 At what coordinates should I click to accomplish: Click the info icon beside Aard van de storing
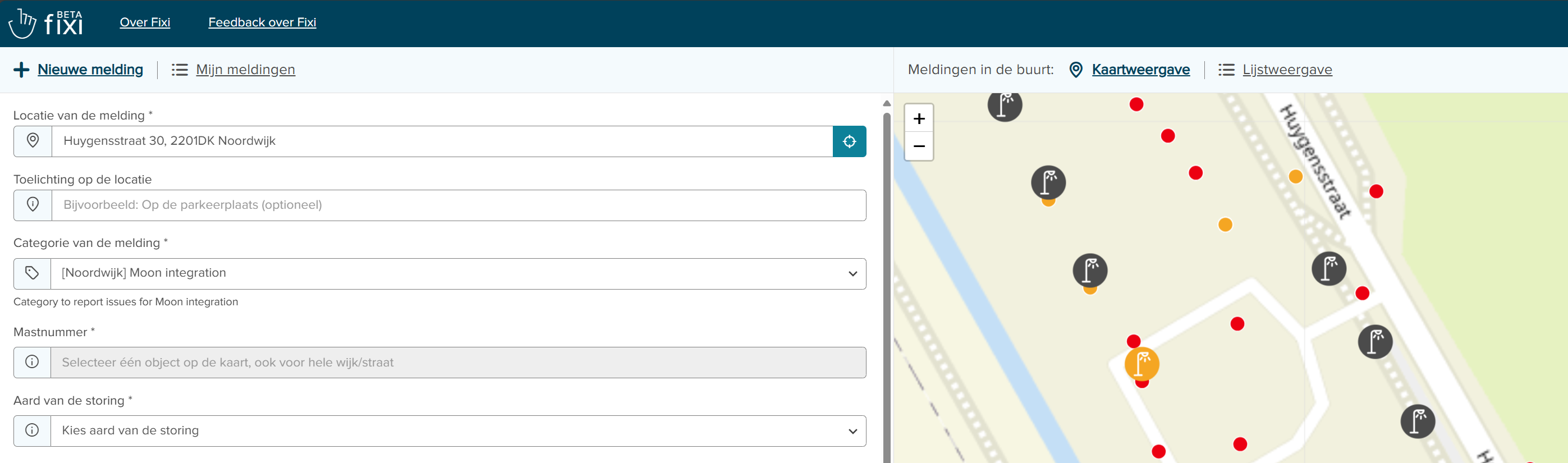(x=32, y=431)
